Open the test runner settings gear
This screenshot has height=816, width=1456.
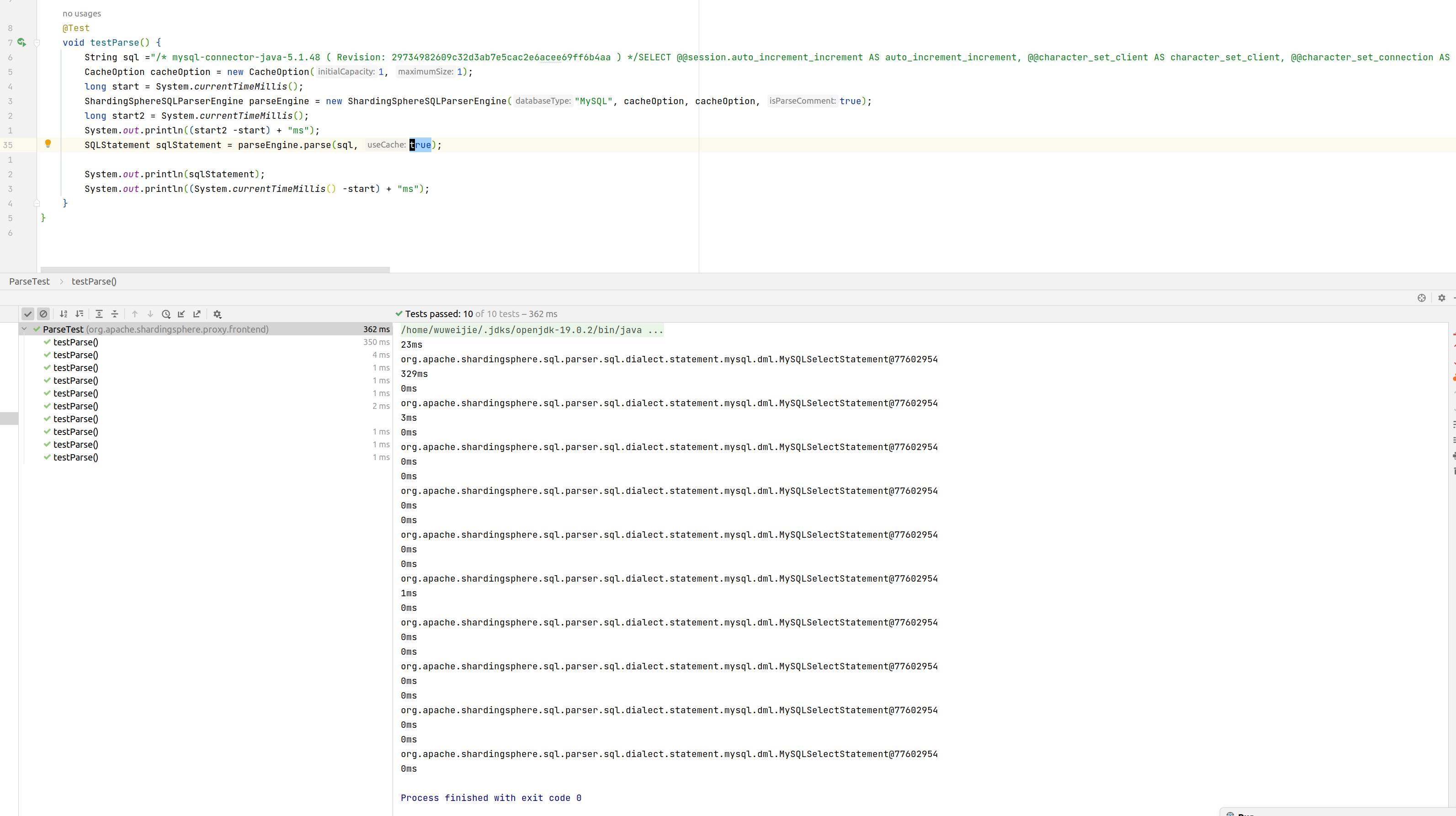pyautogui.click(x=217, y=314)
